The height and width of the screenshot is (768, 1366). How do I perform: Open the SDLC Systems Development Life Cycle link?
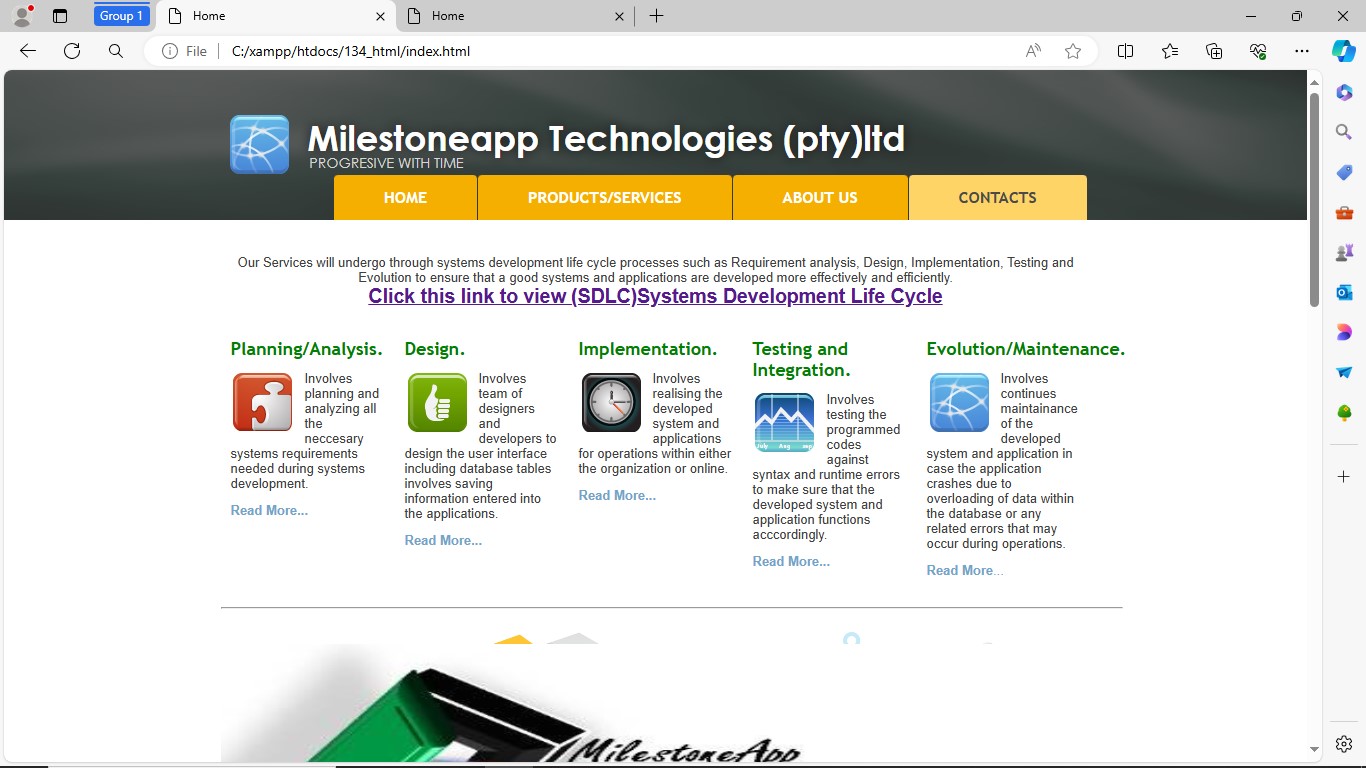[x=655, y=296]
